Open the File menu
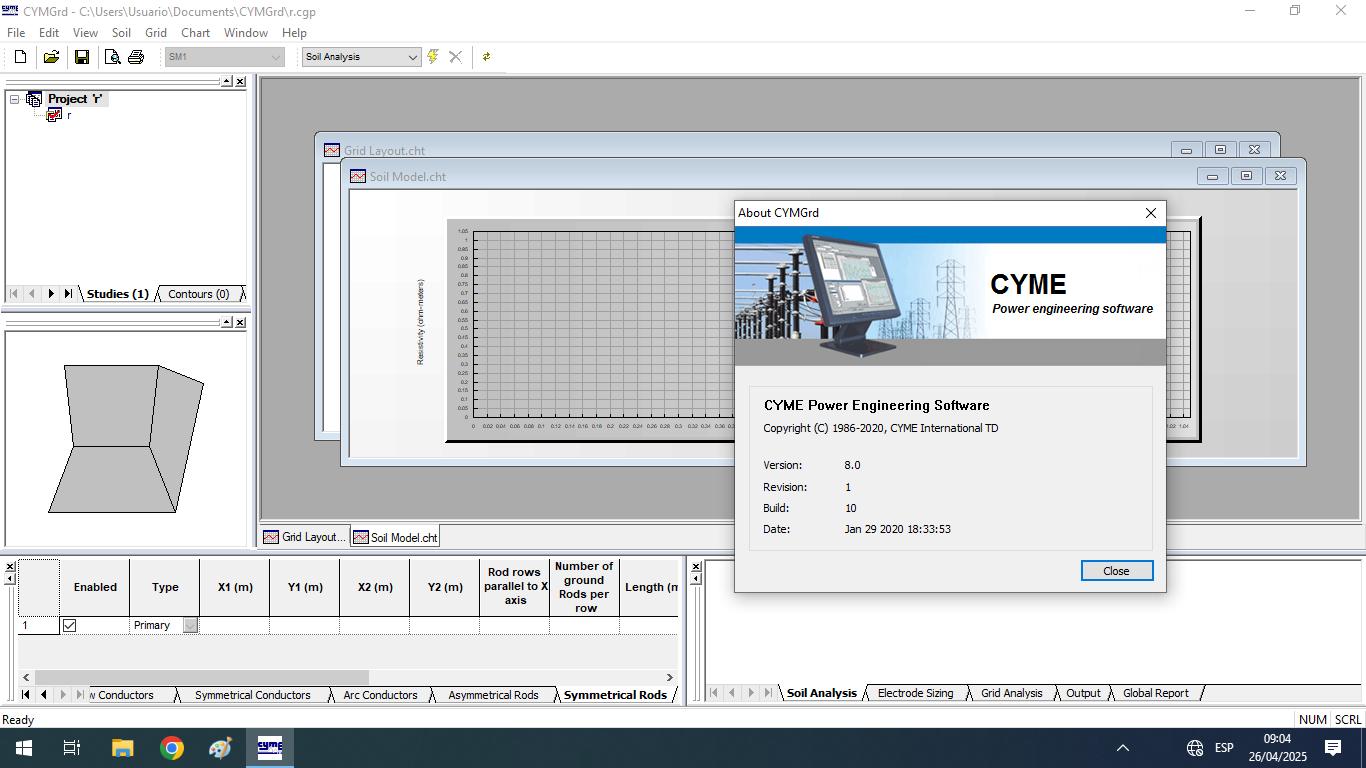Viewport: 1366px width, 768px height. 16,33
